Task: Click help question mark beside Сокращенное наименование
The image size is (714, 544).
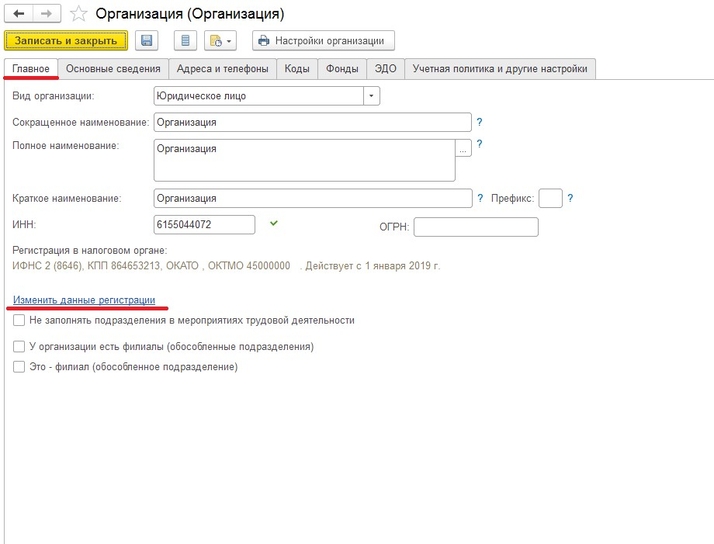Action: [480, 122]
